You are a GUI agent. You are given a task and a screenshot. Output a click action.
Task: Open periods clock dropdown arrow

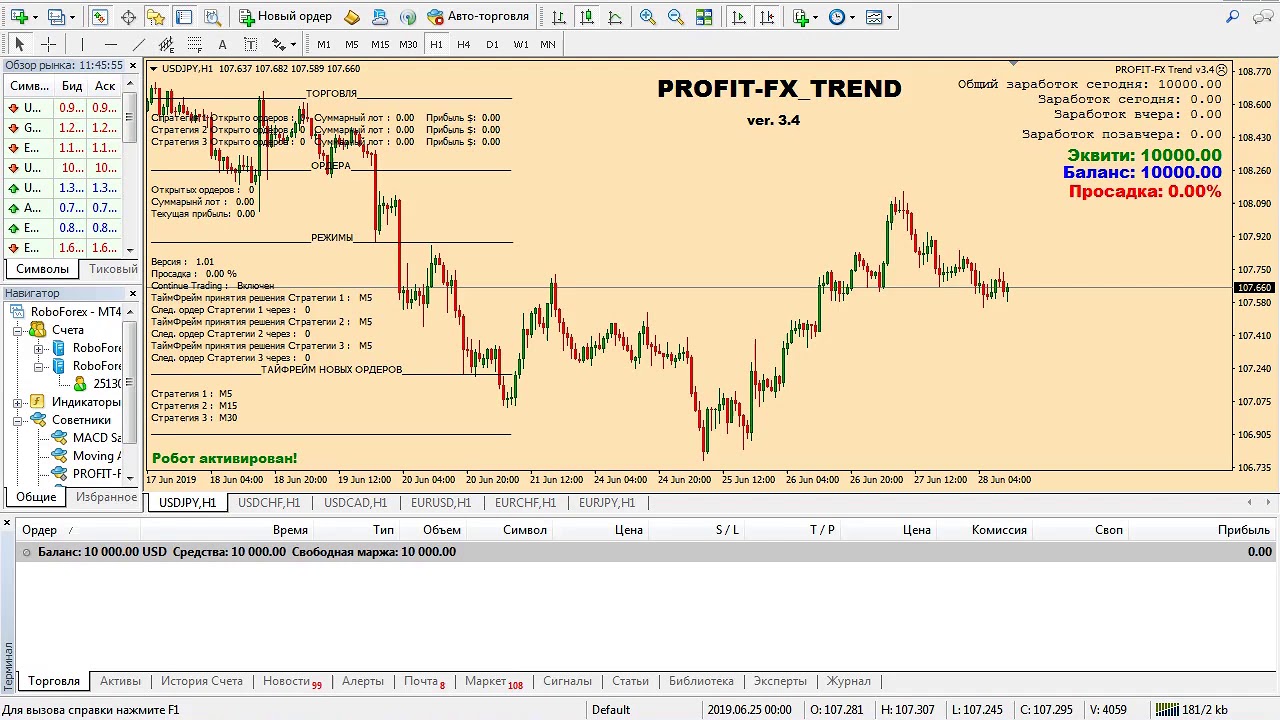point(853,17)
